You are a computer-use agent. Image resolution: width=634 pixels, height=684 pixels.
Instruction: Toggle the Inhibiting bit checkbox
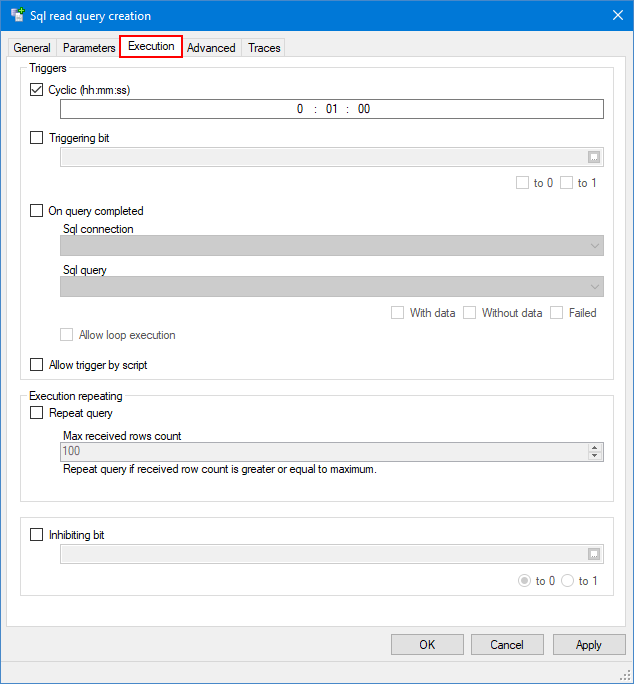click(x=37, y=535)
